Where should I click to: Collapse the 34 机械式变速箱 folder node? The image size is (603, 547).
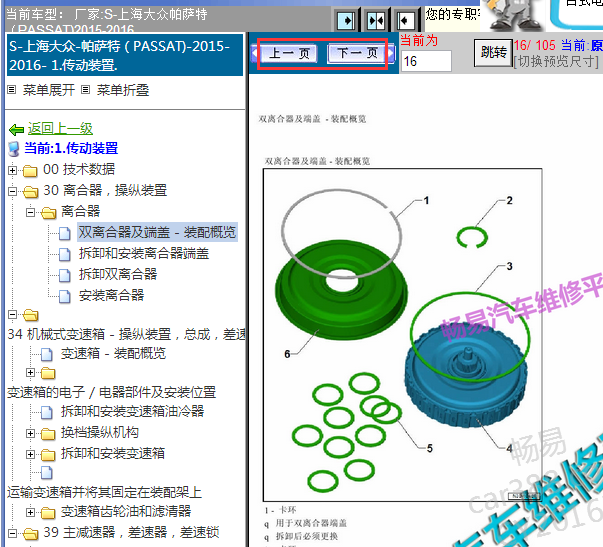pyautogui.click(x=13, y=315)
